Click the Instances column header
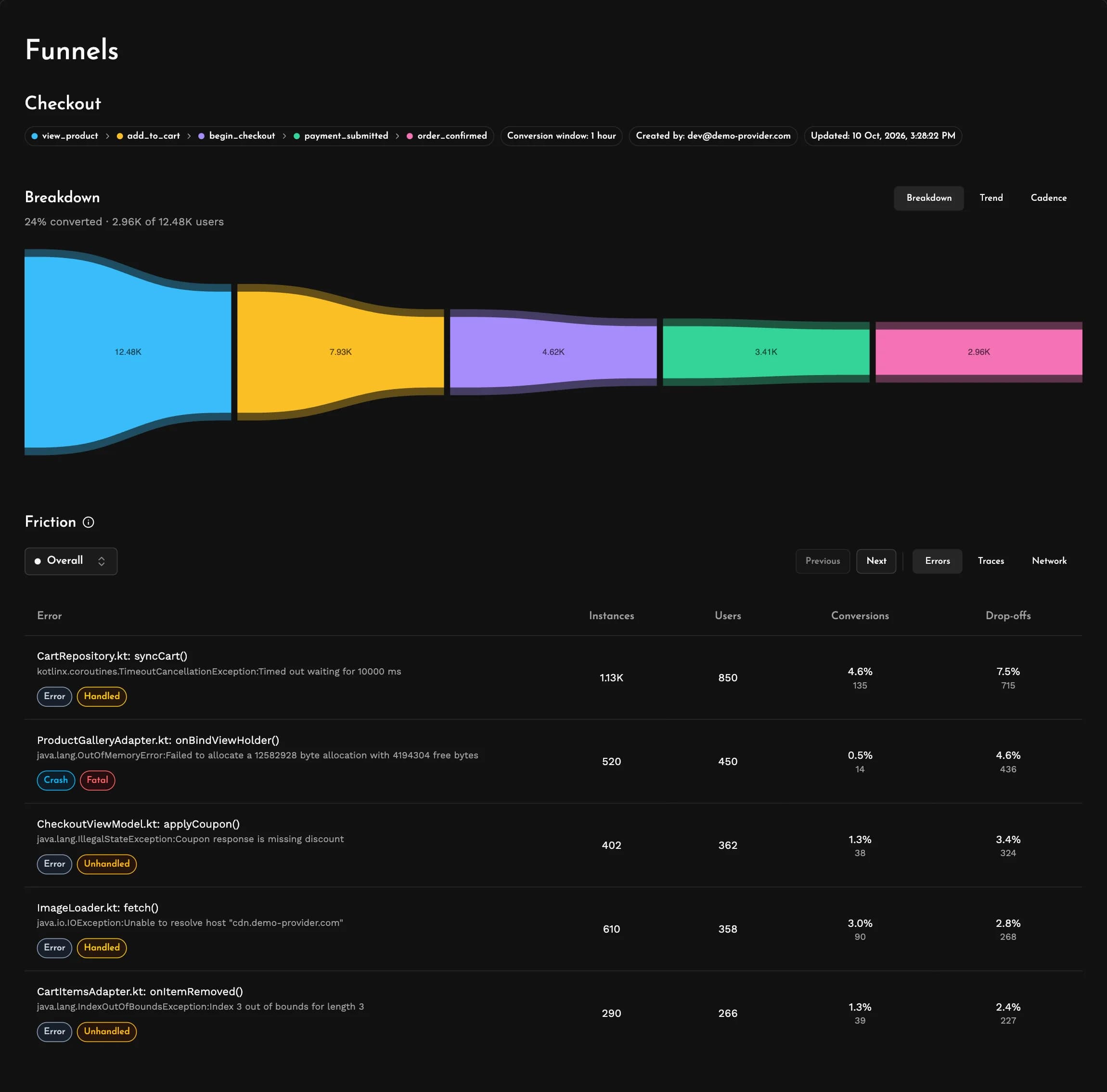 tap(611, 616)
